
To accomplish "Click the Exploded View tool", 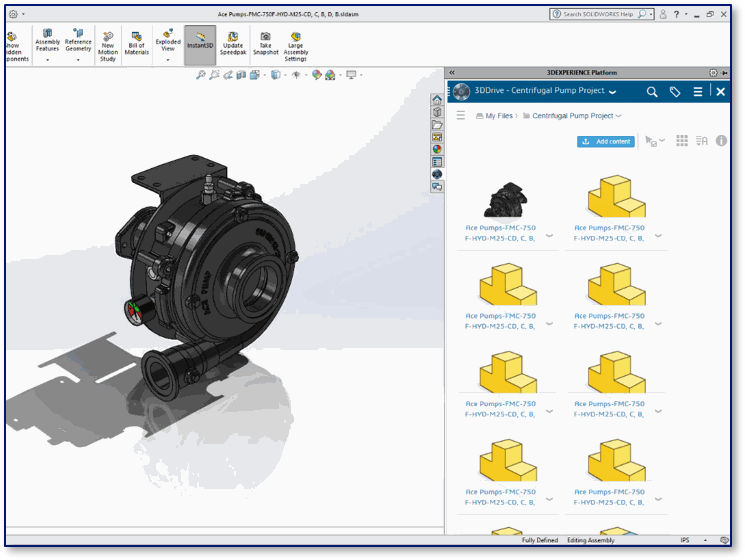I will tap(168, 41).
